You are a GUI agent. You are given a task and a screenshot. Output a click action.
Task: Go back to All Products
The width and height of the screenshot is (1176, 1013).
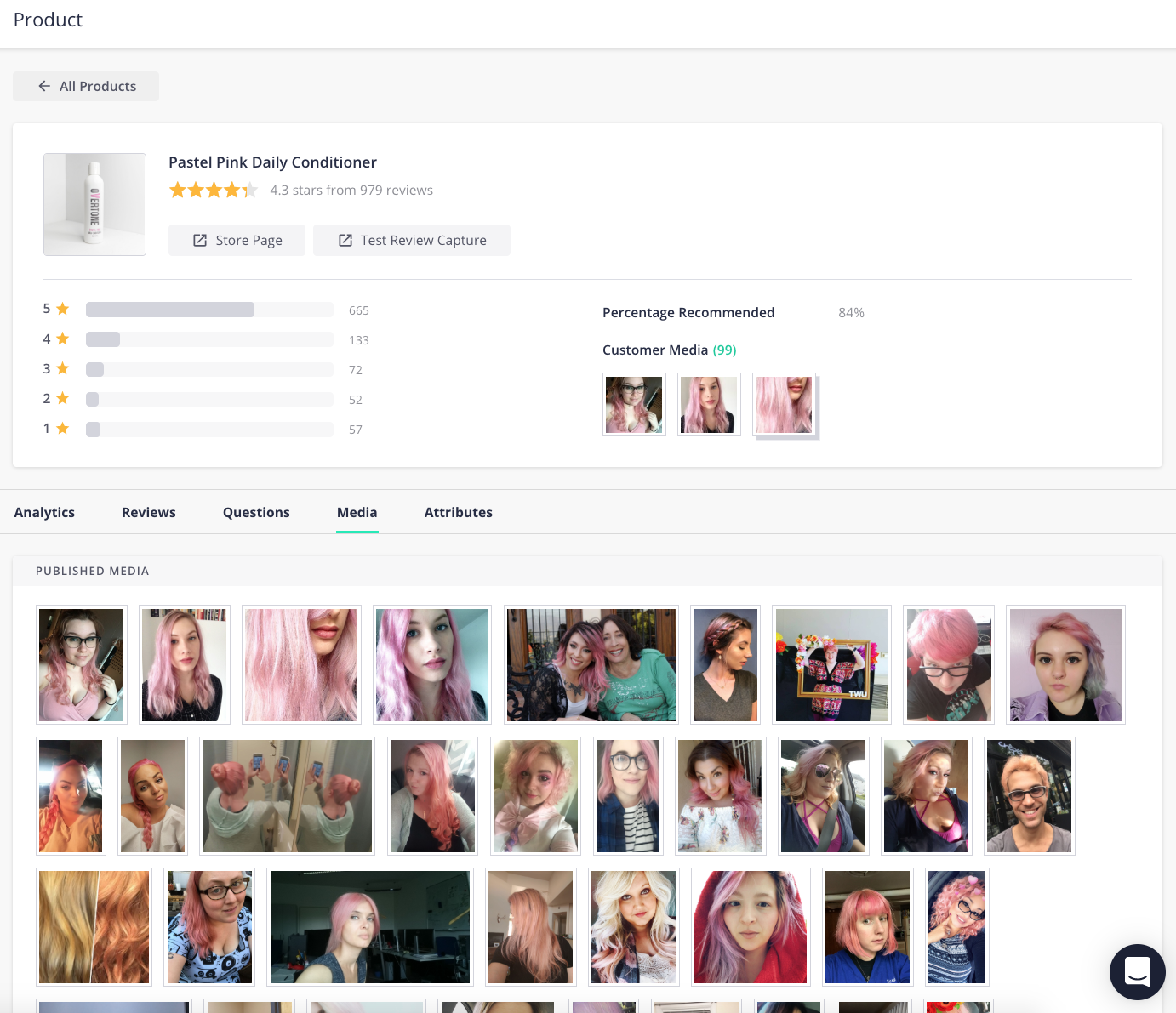(x=86, y=86)
